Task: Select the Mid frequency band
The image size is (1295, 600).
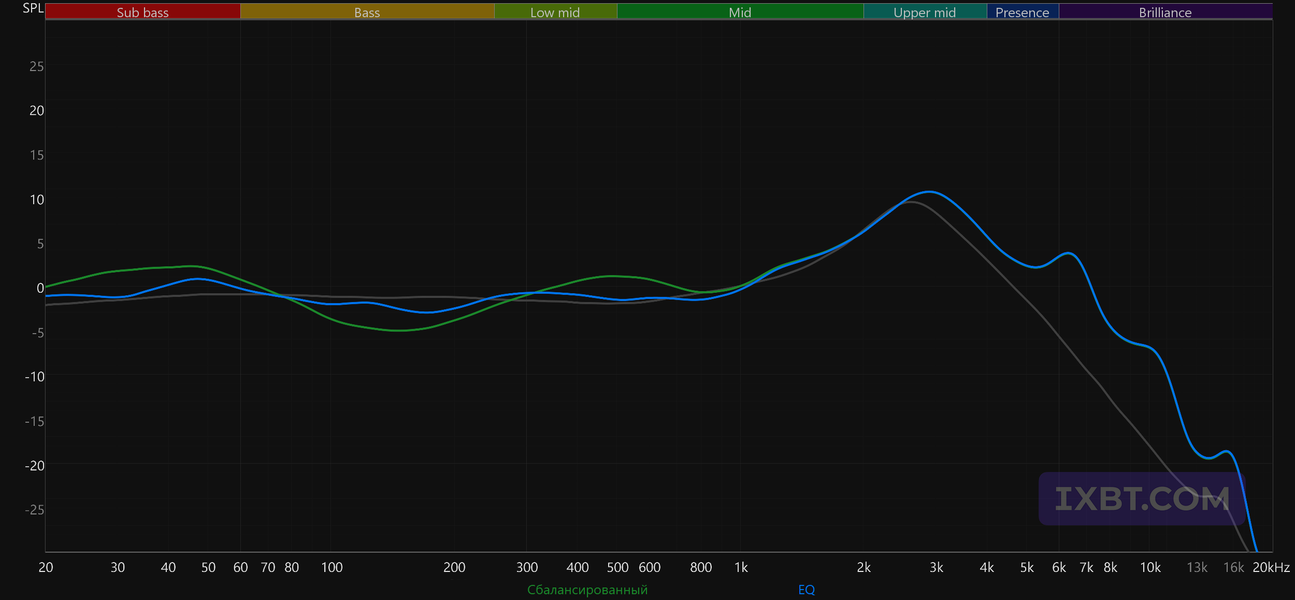Action: tap(740, 12)
